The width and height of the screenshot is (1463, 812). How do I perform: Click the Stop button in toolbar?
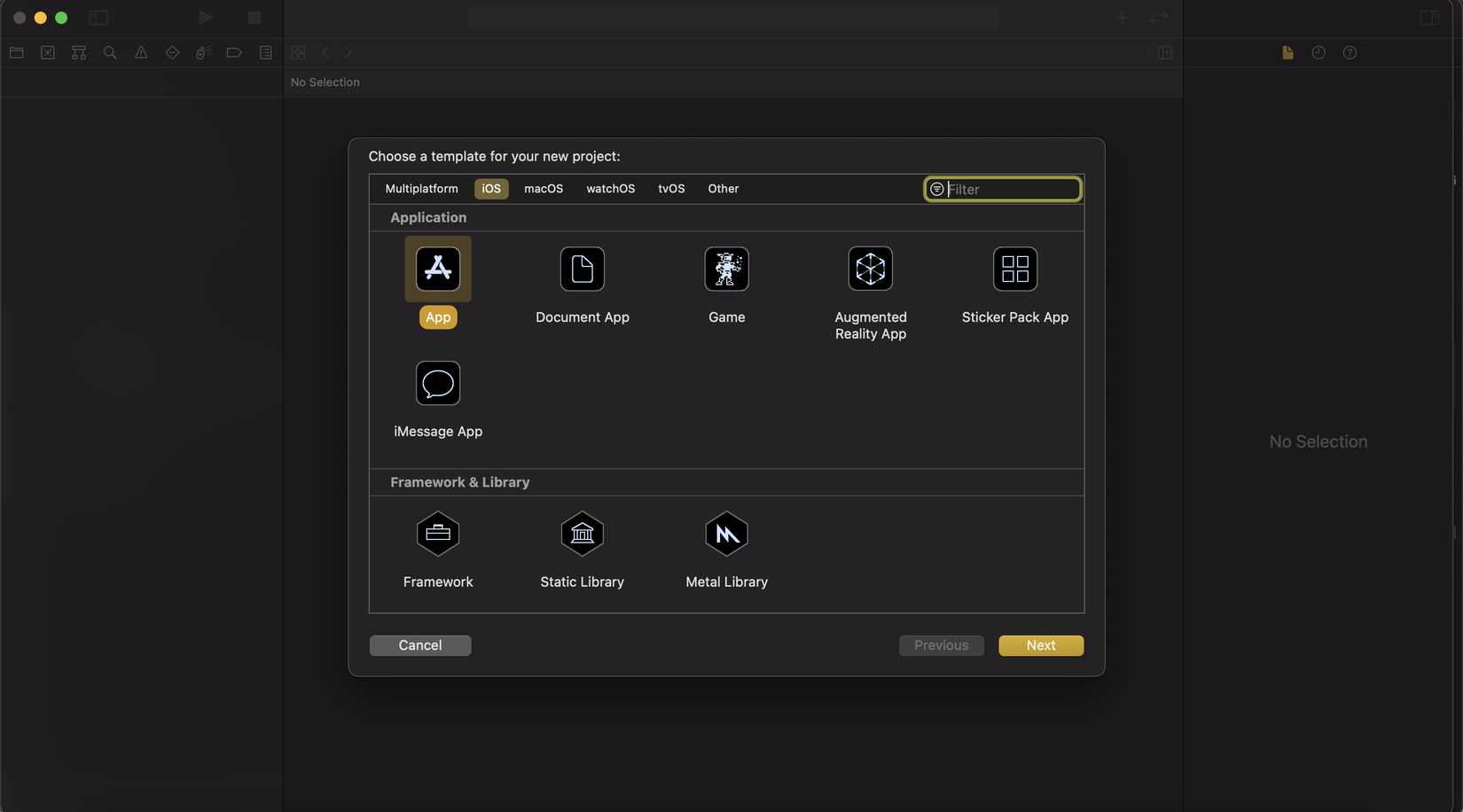pyautogui.click(x=254, y=18)
